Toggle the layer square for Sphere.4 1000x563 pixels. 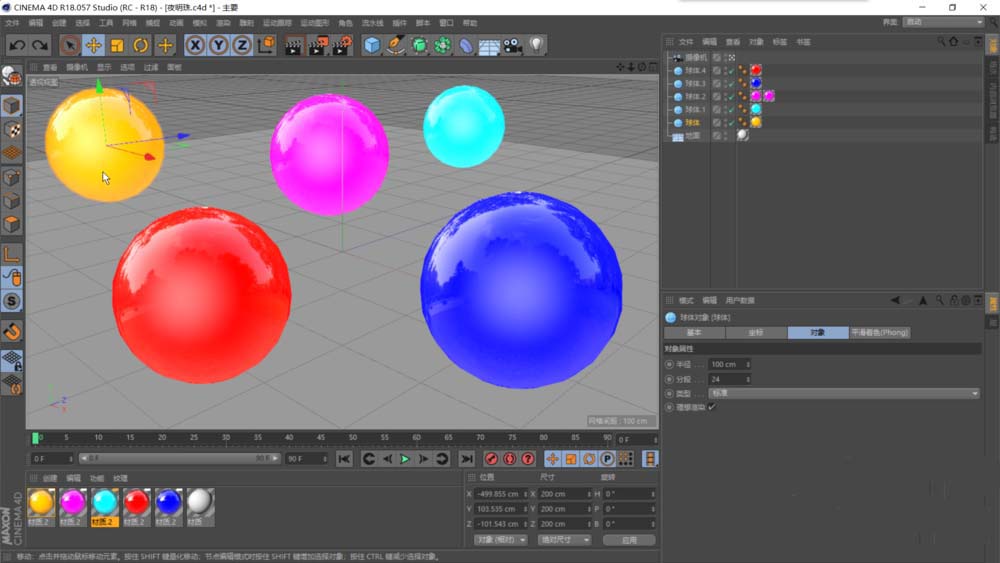[x=717, y=70]
